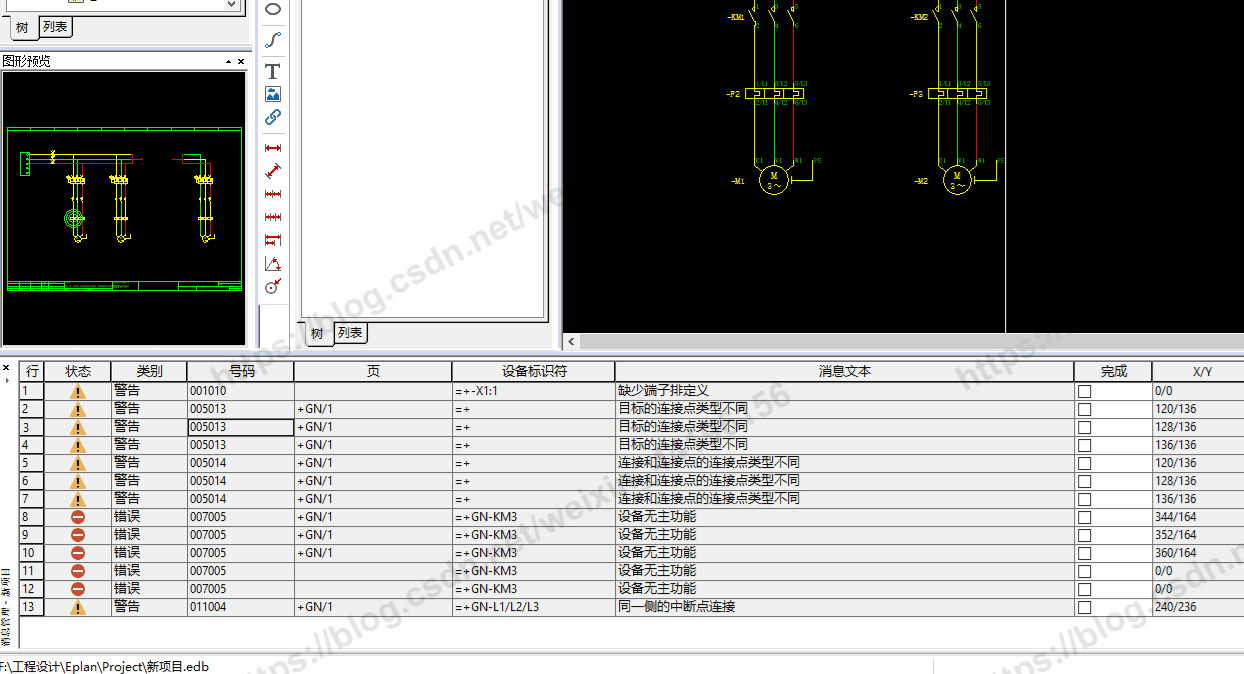Click the hyperlink tool icon

click(272, 117)
